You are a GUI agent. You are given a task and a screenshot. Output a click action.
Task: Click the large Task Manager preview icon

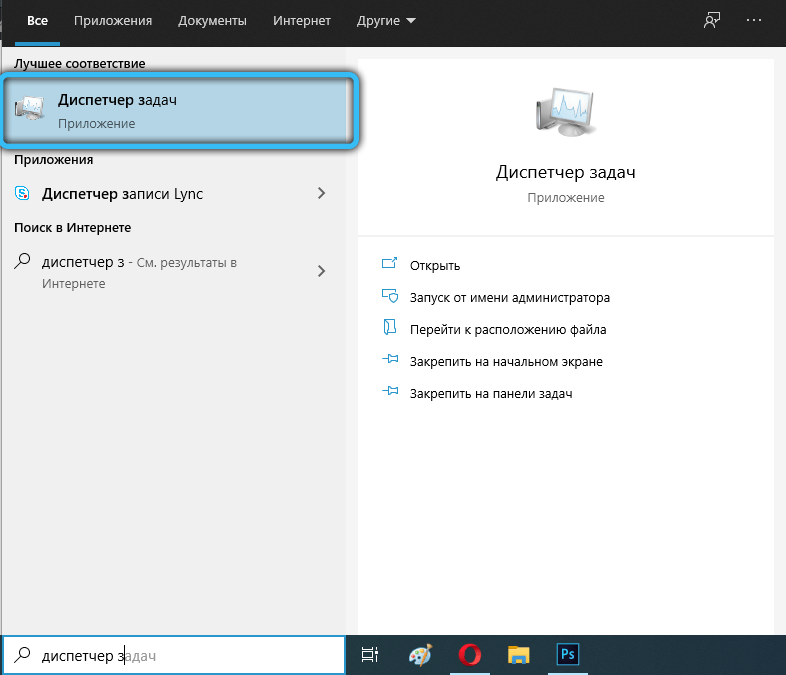tap(565, 112)
